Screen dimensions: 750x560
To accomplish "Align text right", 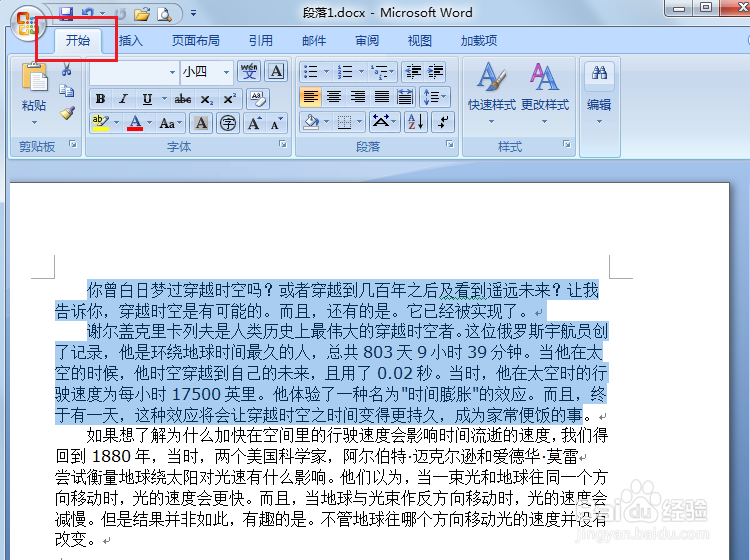I will 357,97.
